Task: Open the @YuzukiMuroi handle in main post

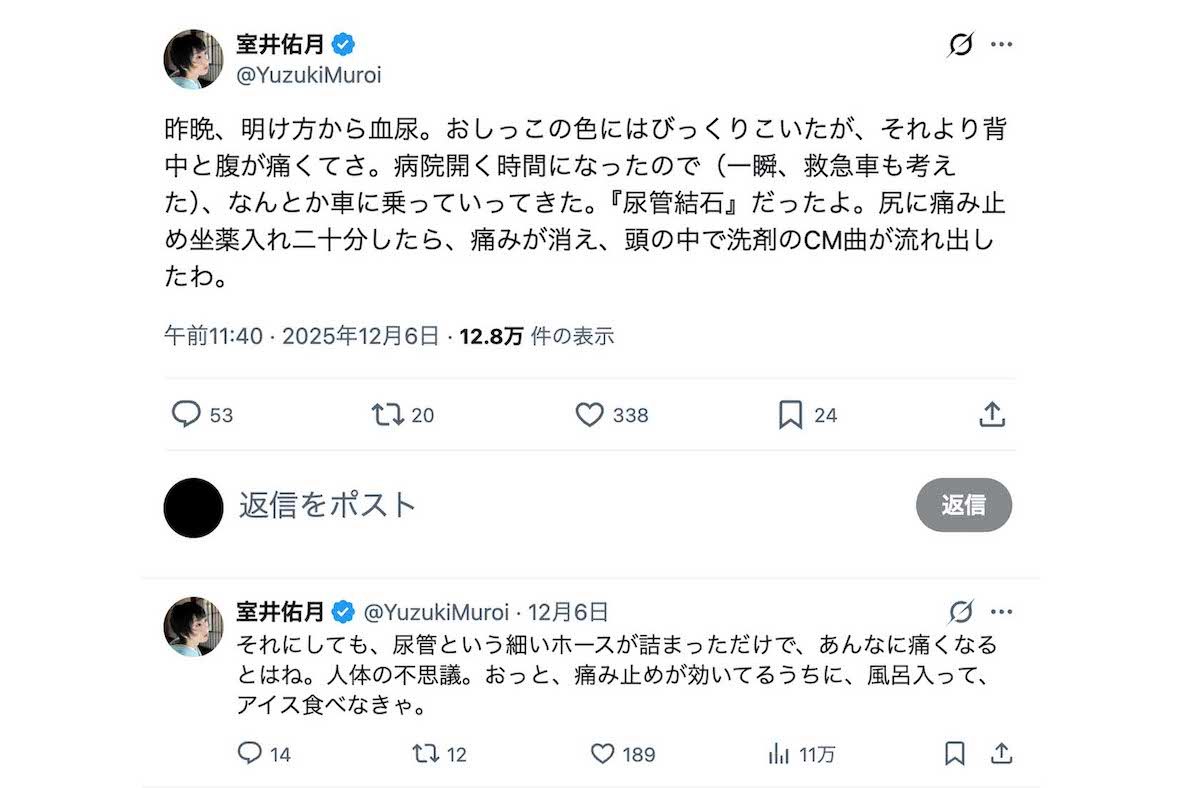Action: tap(309, 75)
